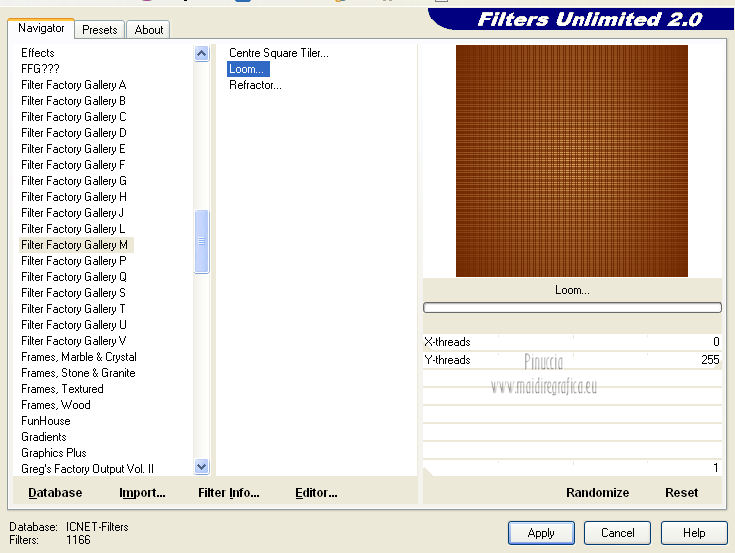Image resolution: width=735 pixels, height=553 pixels.
Task: Choose Filter Factory Gallery L
Action: pyautogui.click(x=73, y=229)
